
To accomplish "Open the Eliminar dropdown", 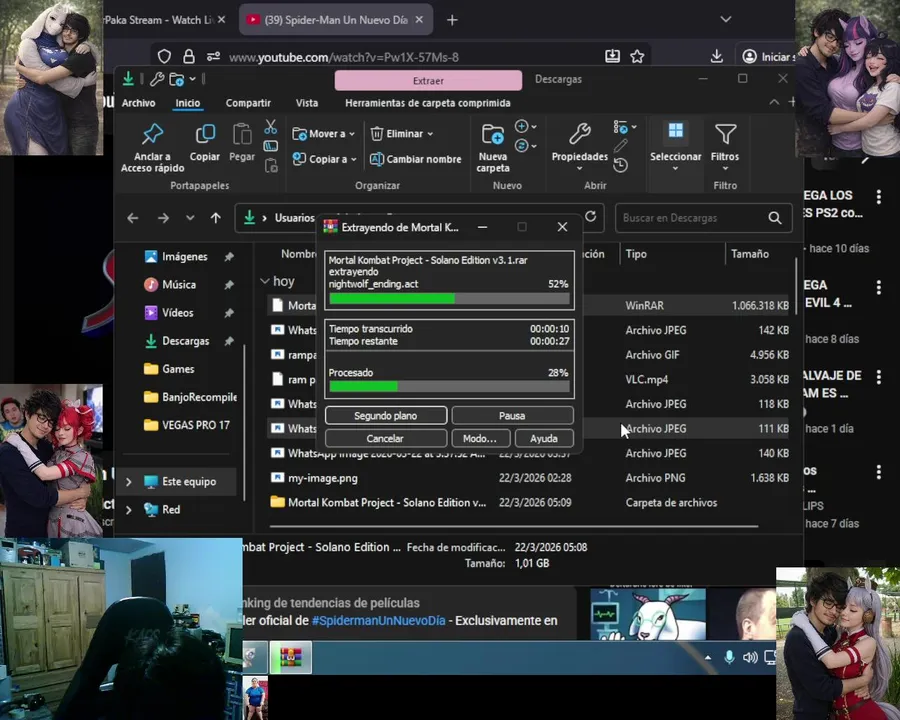I will pyautogui.click(x=401, y=134).
